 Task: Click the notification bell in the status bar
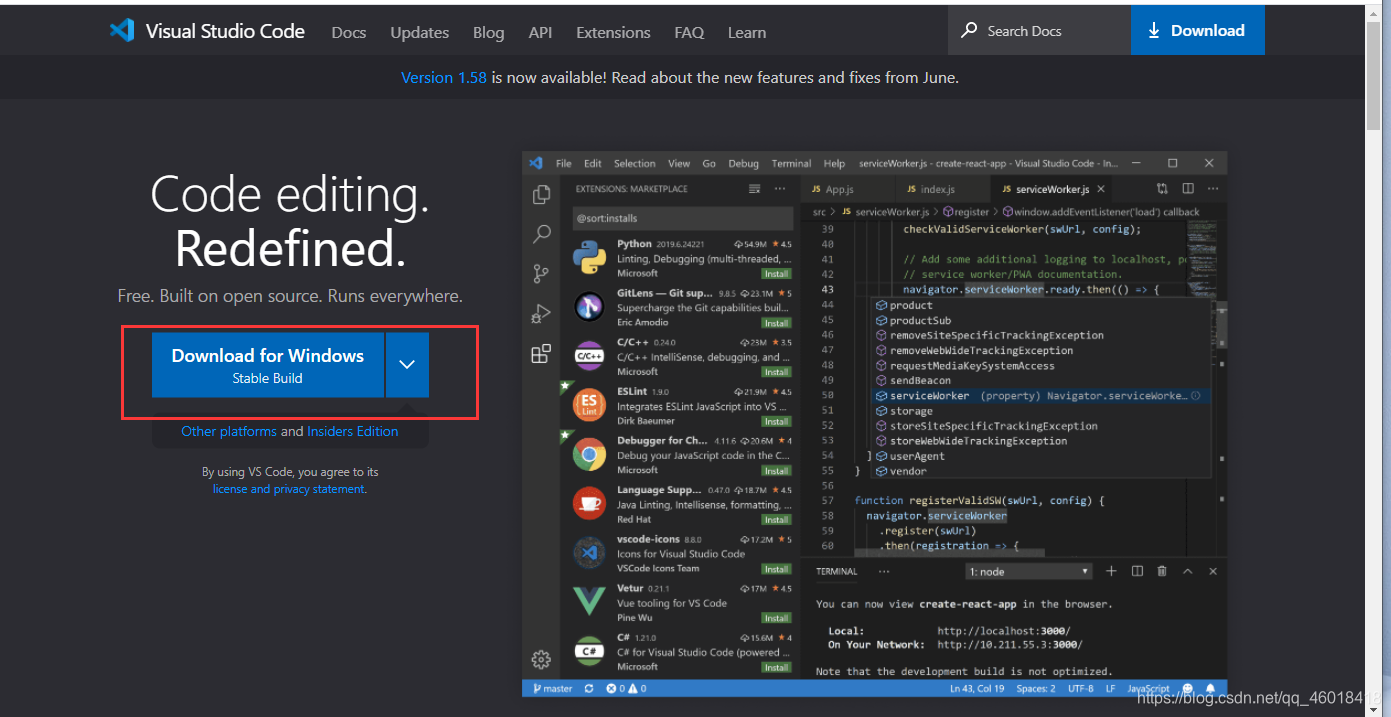click(1210, 688)
